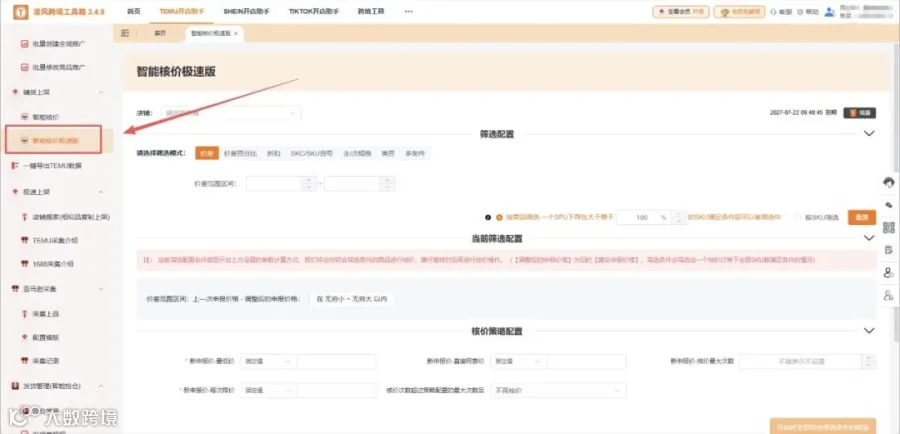Open the 不再核价 dropdown

(x=558, y=390)
